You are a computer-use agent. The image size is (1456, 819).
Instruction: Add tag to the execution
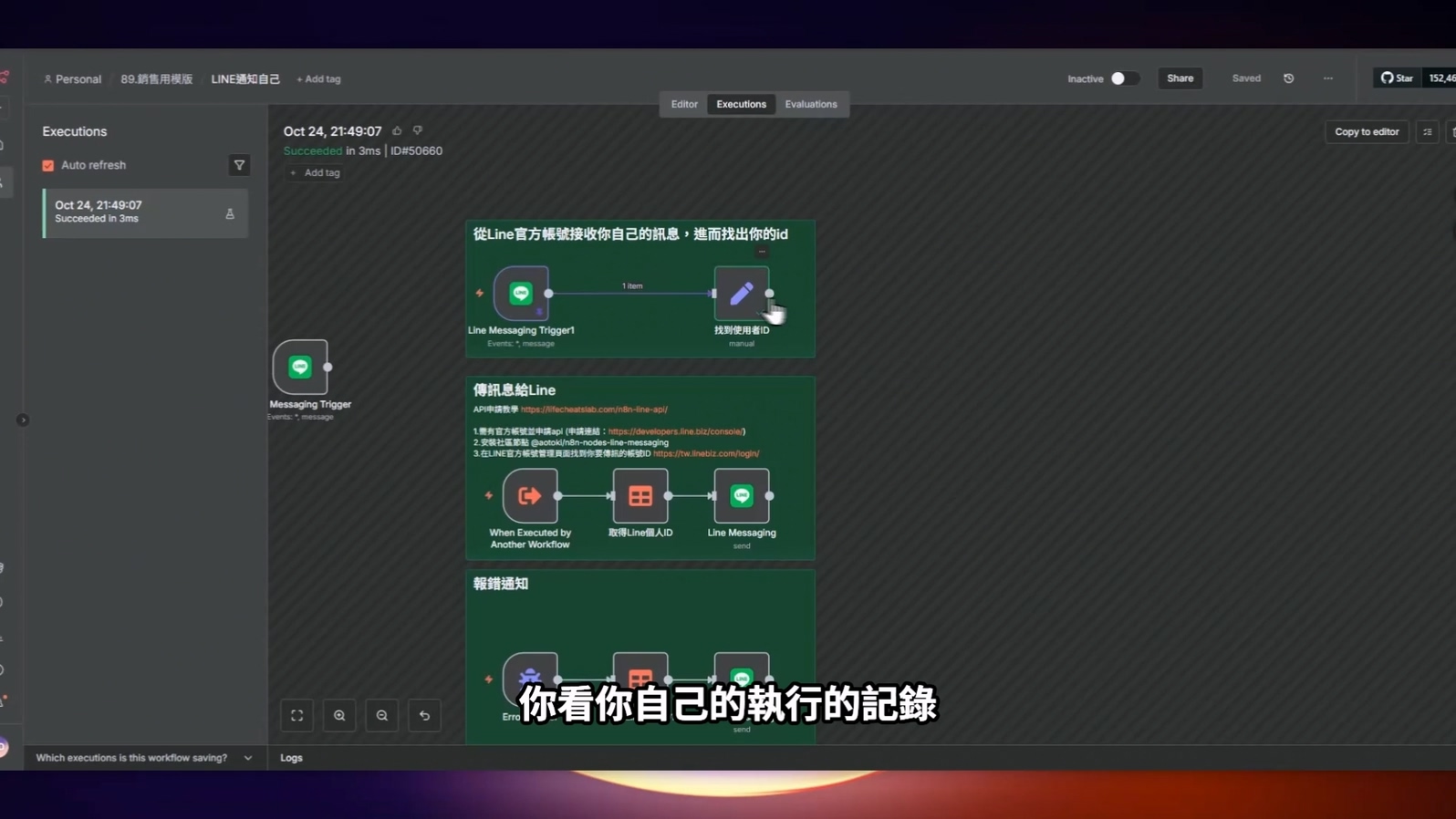click(x=316, y=172)
